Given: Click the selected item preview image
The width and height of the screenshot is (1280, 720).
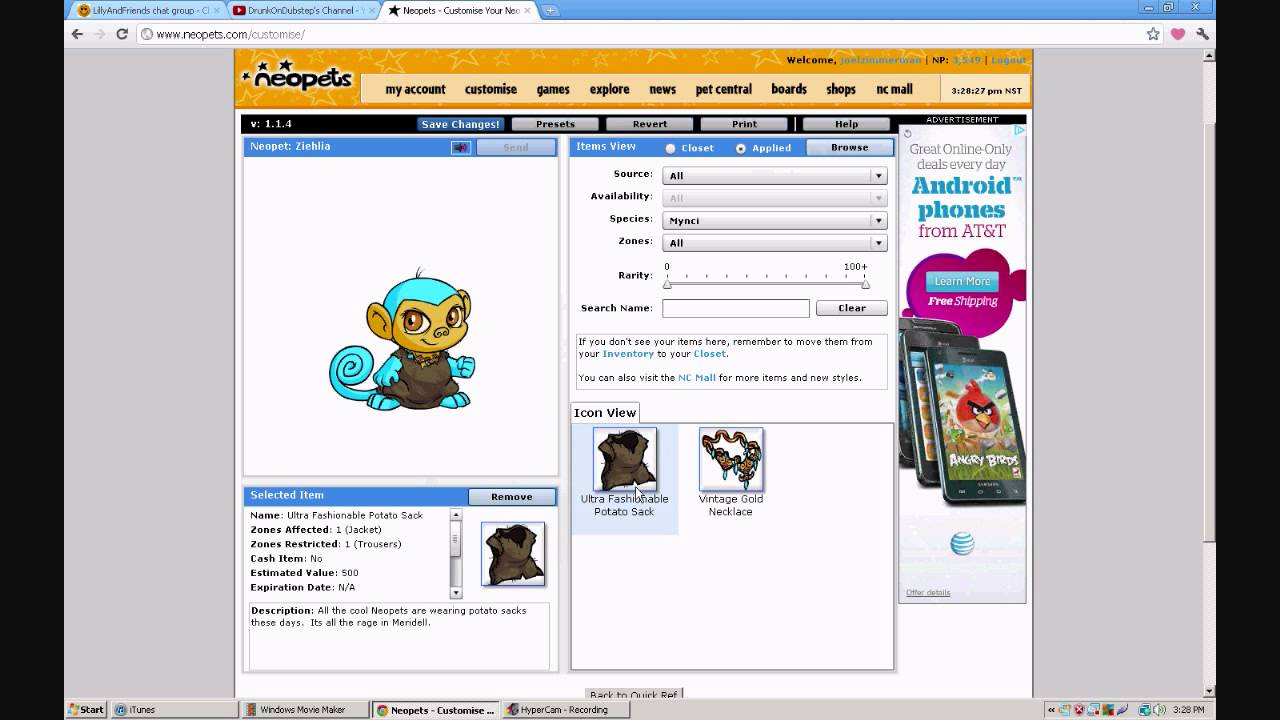Looking at the screenshot, I should coord(513,553).
